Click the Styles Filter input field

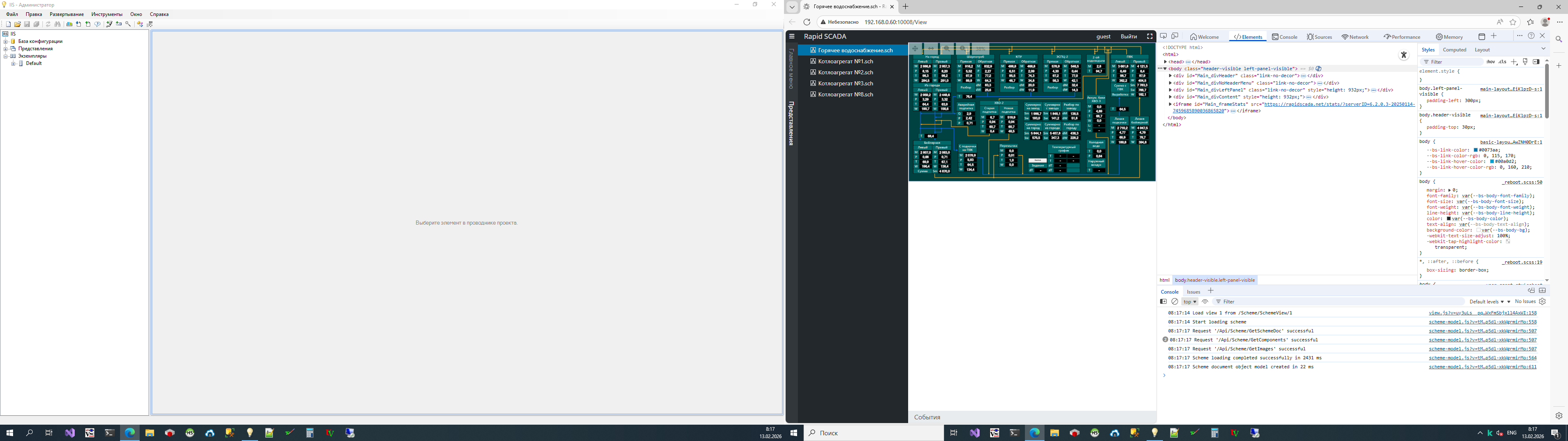click(1451, 62)
